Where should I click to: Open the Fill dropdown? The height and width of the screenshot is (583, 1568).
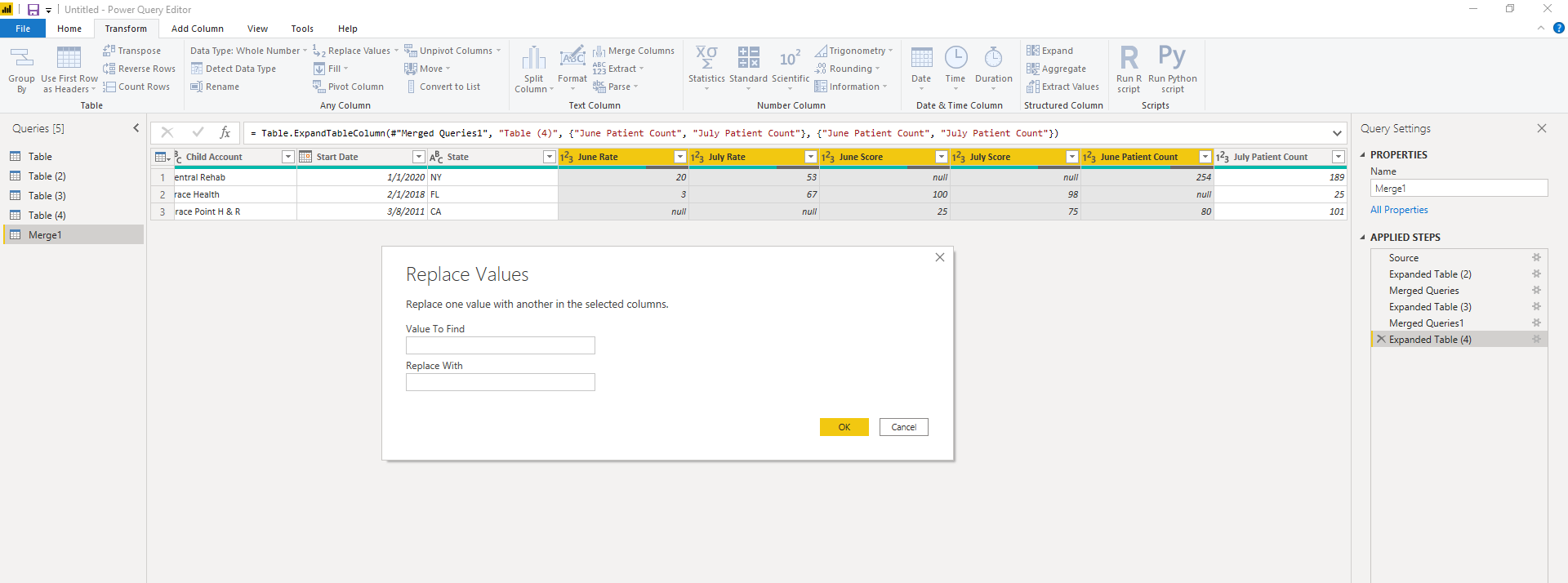[x=331, y=69]
